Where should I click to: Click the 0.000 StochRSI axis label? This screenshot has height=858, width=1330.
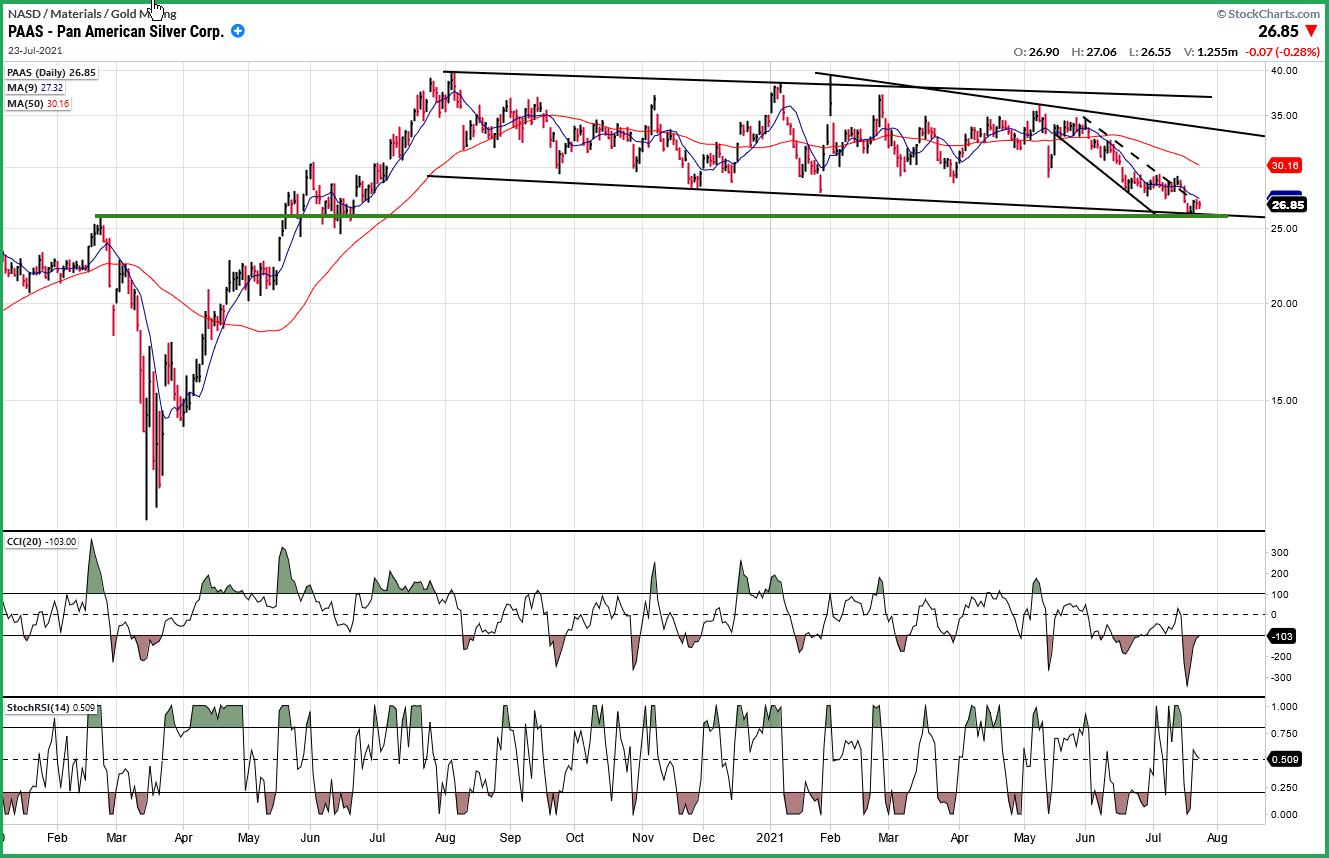tap(1284, 815)
